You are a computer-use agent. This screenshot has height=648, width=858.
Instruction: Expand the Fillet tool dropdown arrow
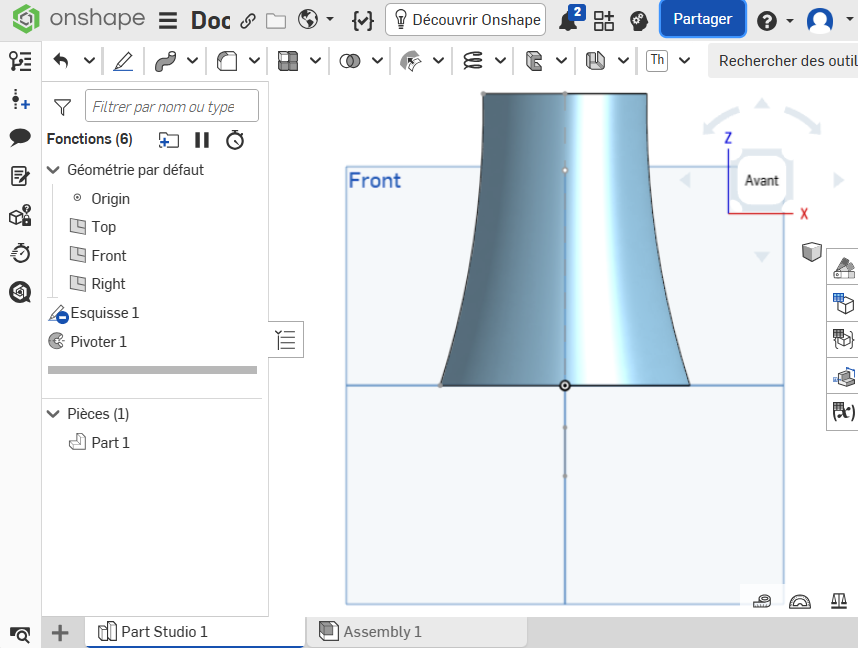click(x=254, y=60)
